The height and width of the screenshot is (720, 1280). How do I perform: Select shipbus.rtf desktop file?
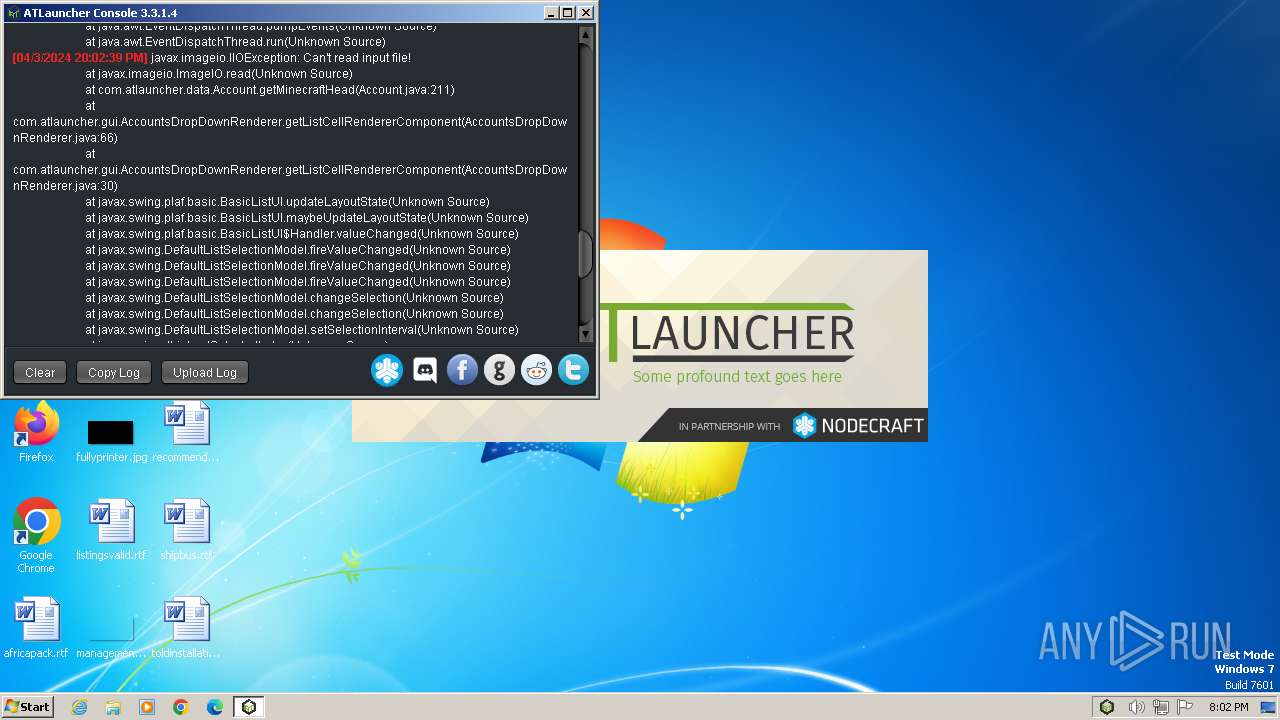click(186, 530)
